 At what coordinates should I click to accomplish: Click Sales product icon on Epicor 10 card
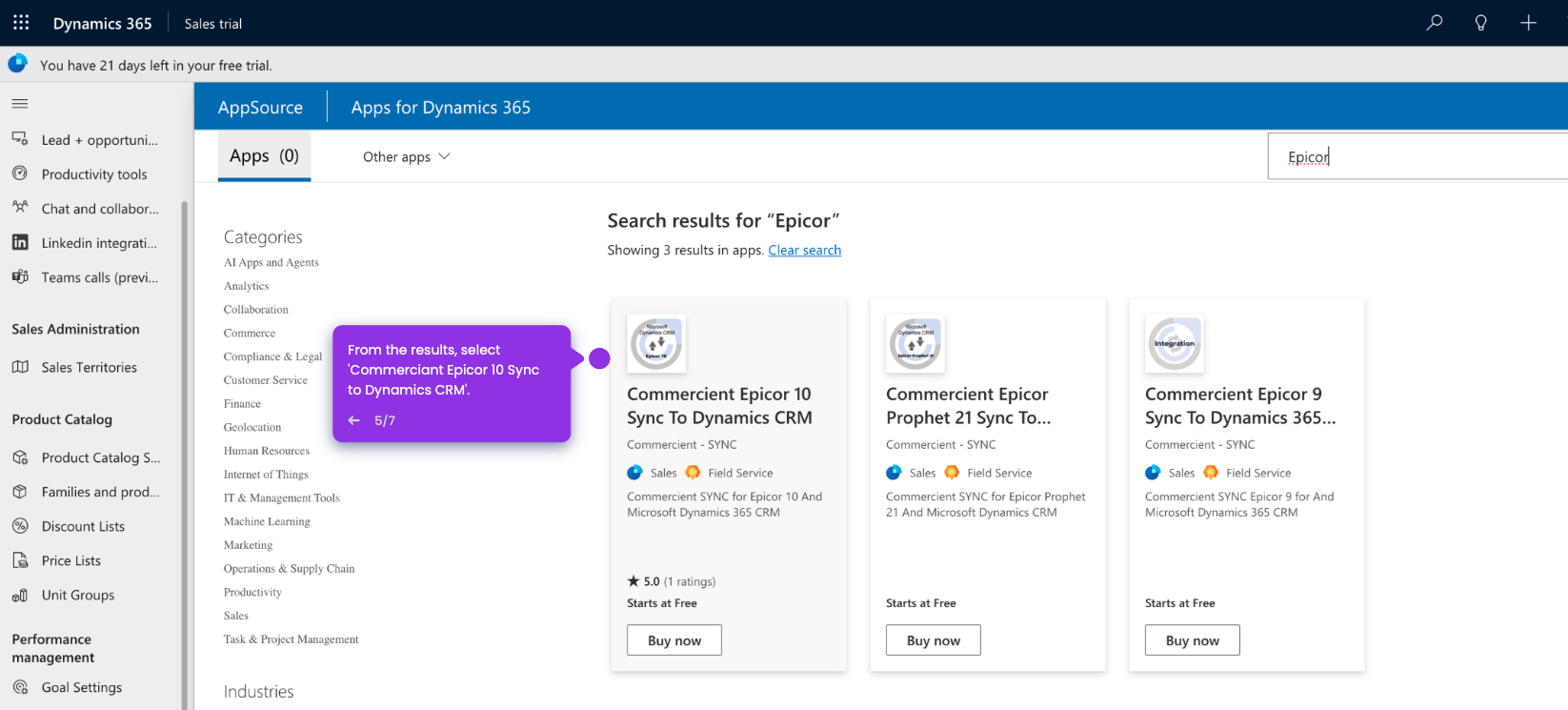click(634, 473)
